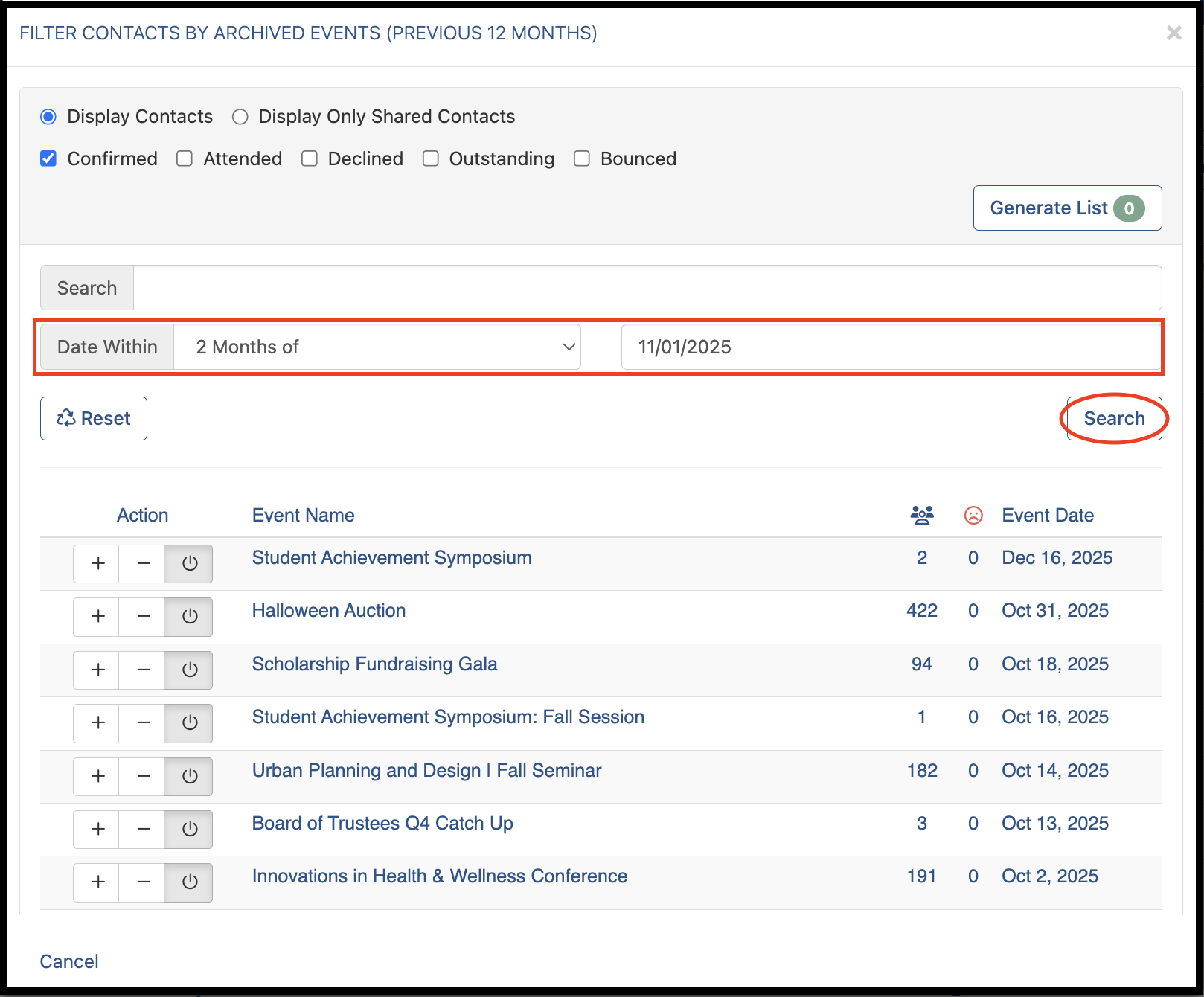Screen dimensions: 1204x997
Task: Click plus icon for Fall Session symposium row
Action: (x=97, y=723)
